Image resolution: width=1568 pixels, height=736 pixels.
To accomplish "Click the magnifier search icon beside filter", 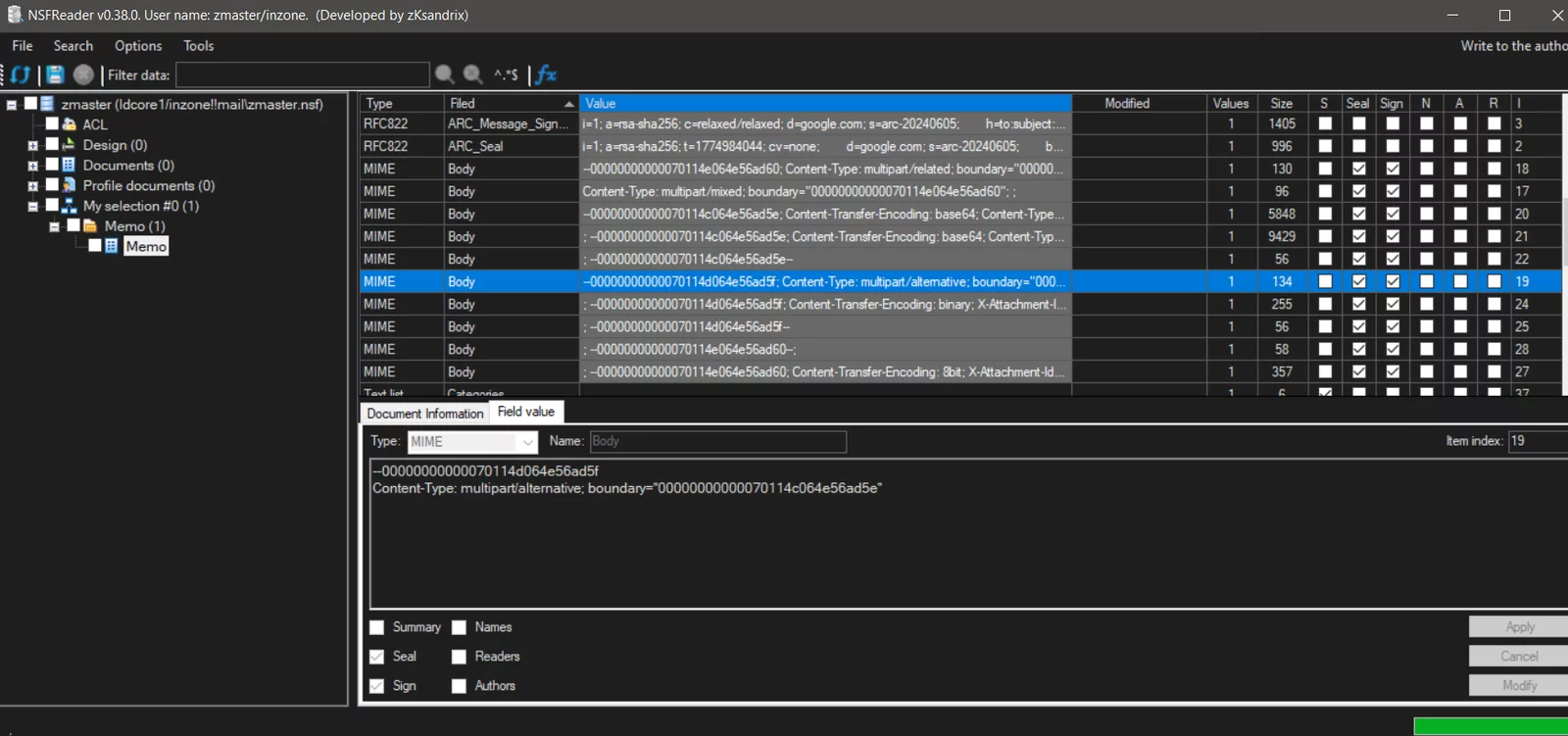I will [444, 74].
